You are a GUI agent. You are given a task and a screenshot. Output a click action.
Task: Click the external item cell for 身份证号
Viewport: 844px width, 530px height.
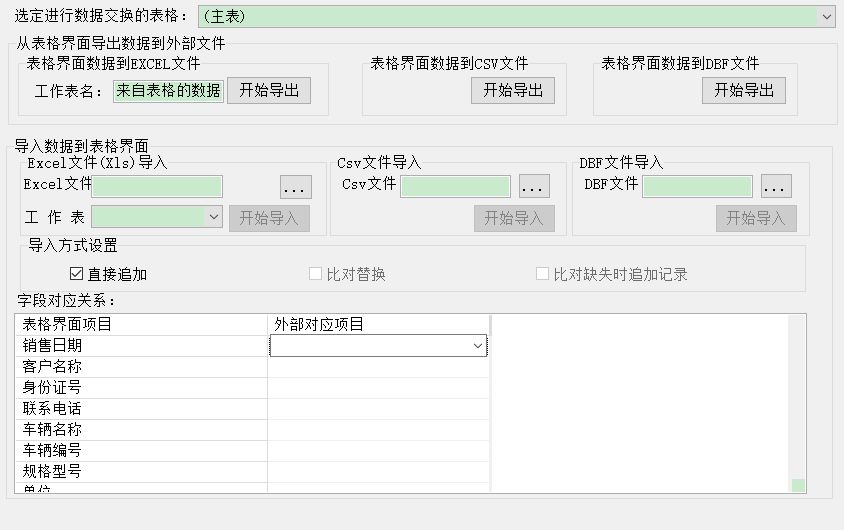pos(378,388)
